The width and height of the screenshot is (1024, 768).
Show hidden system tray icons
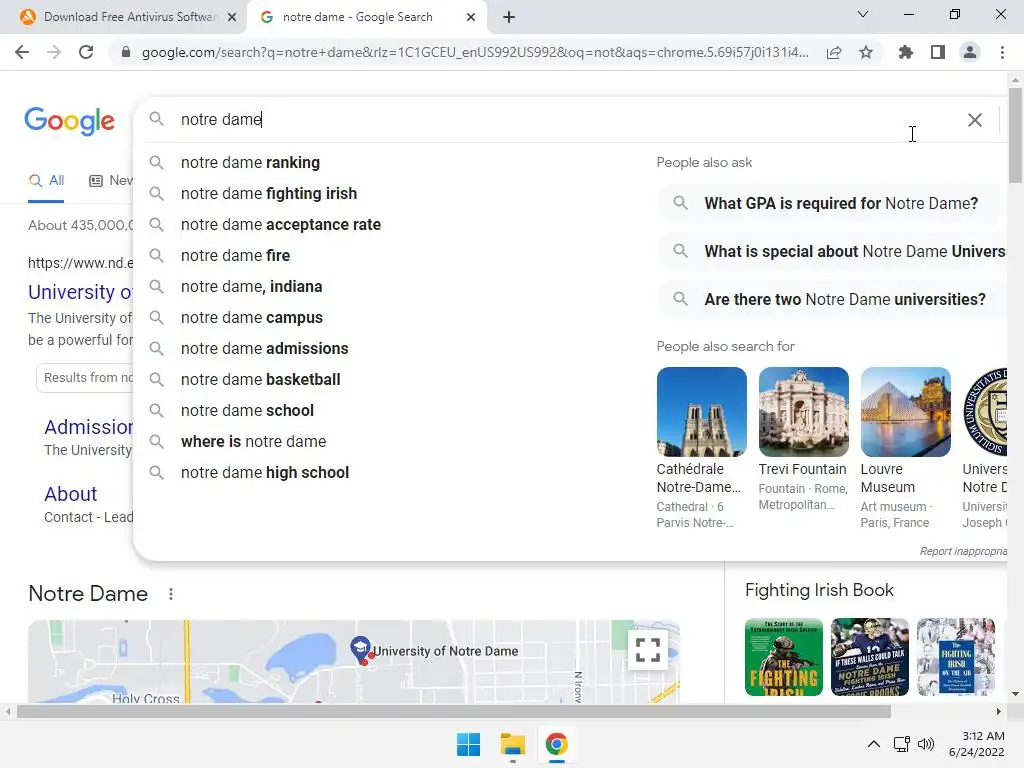pyautogui.click(x=873, y=744)
